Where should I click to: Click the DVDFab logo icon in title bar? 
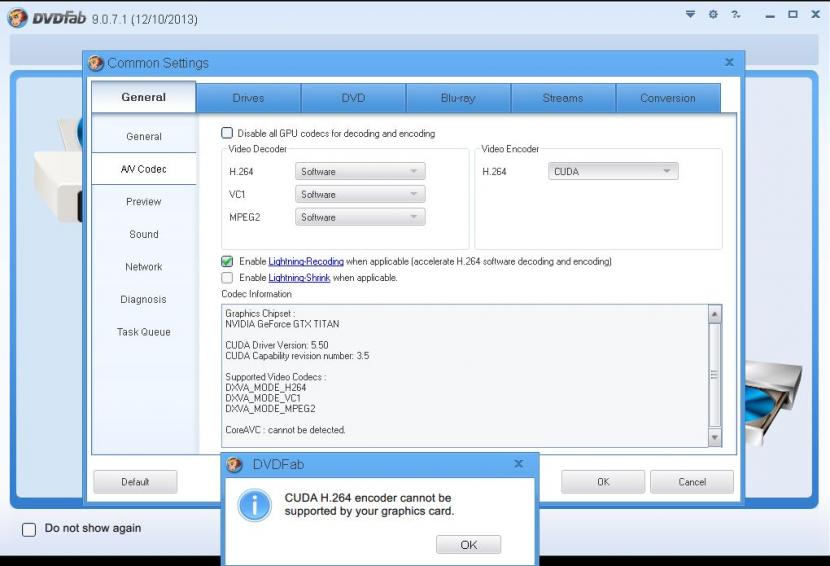coord(17,18)
